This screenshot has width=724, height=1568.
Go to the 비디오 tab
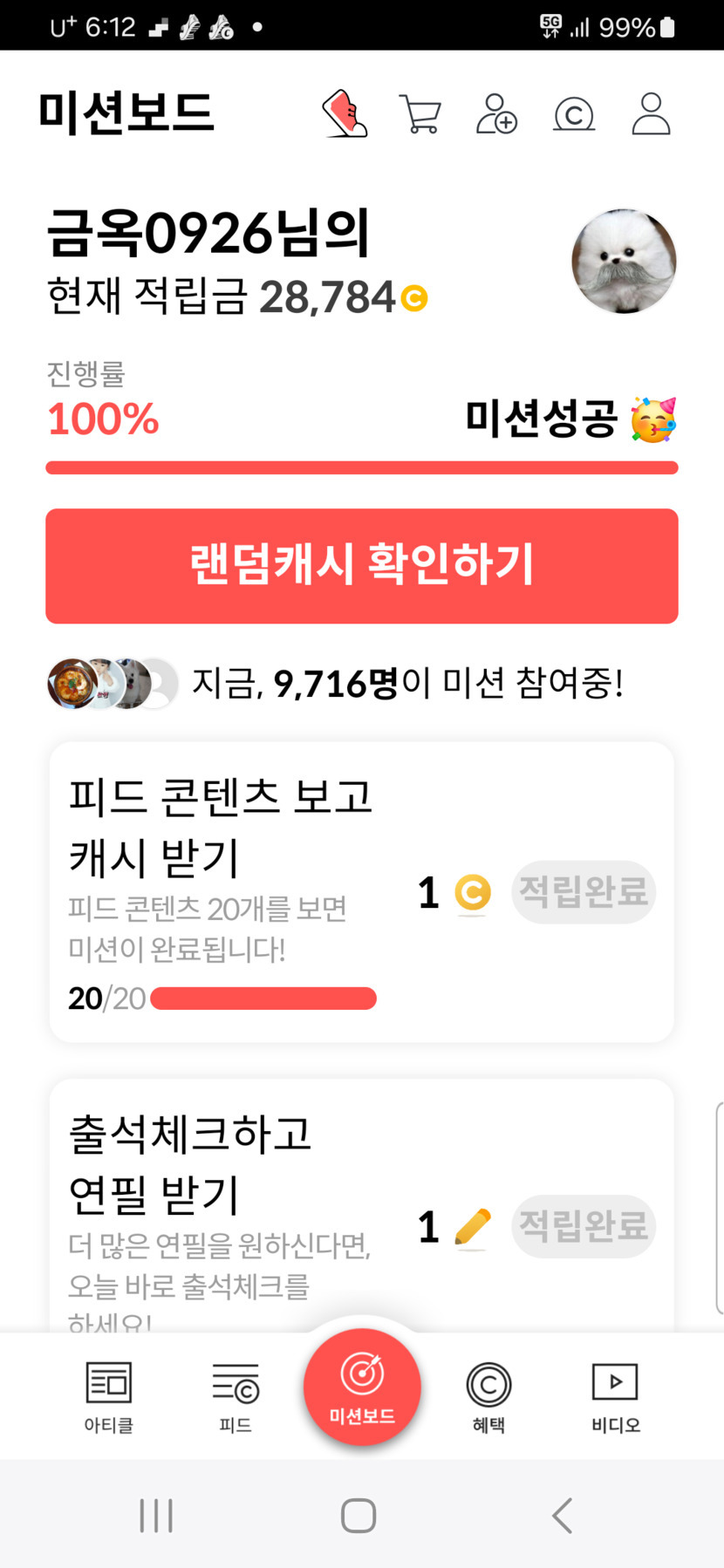pos(615,1396)
